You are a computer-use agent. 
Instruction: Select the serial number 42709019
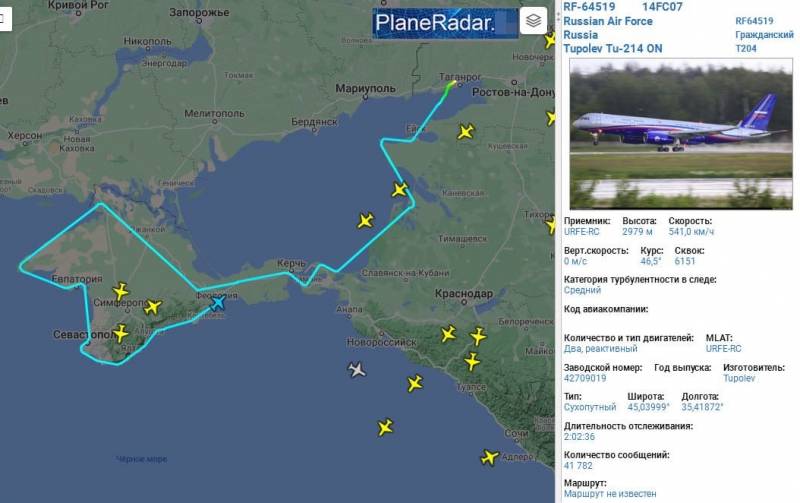pos(585,378)
